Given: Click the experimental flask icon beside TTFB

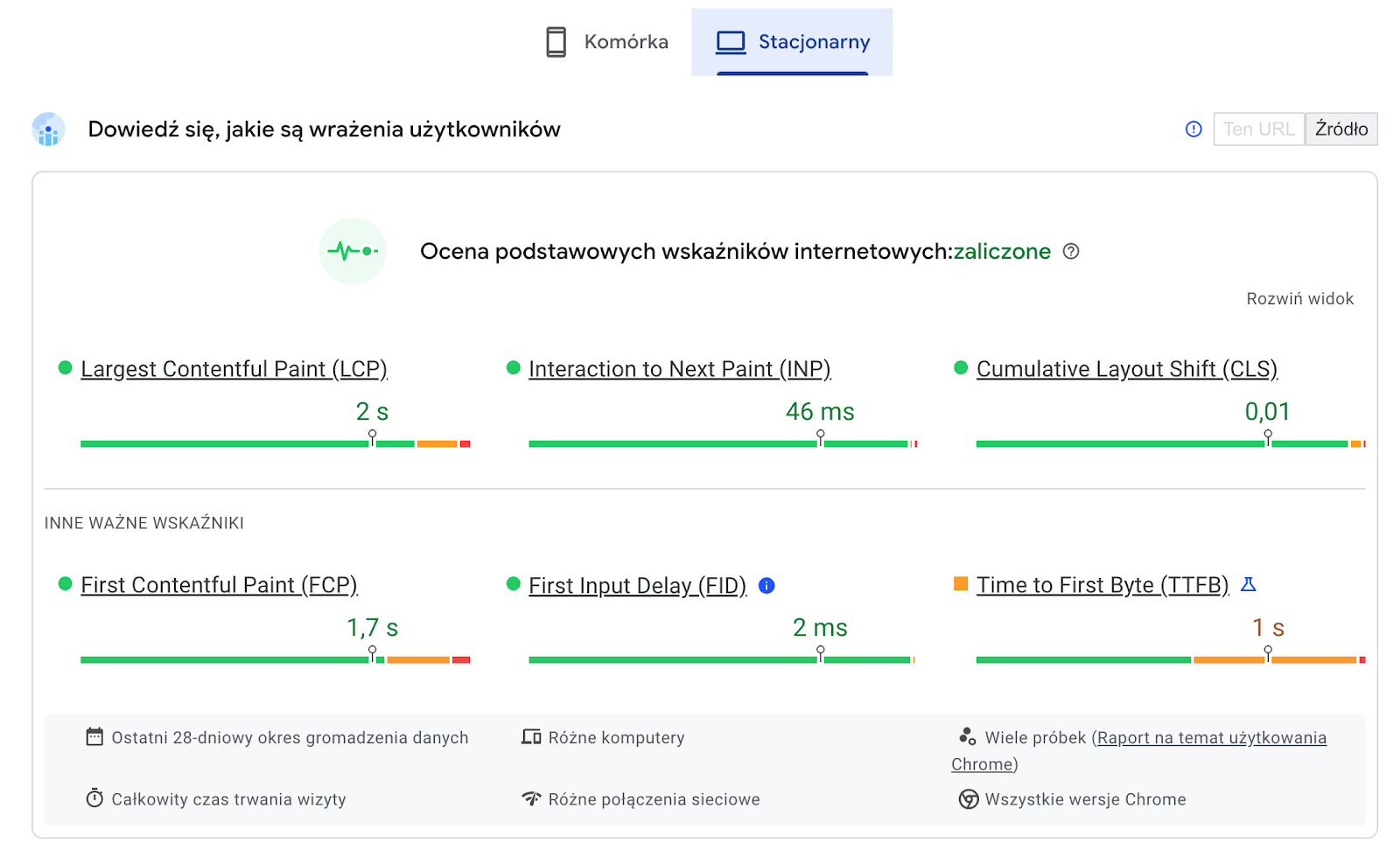Looking at the screenshot, I should (x=1249, y=584).
